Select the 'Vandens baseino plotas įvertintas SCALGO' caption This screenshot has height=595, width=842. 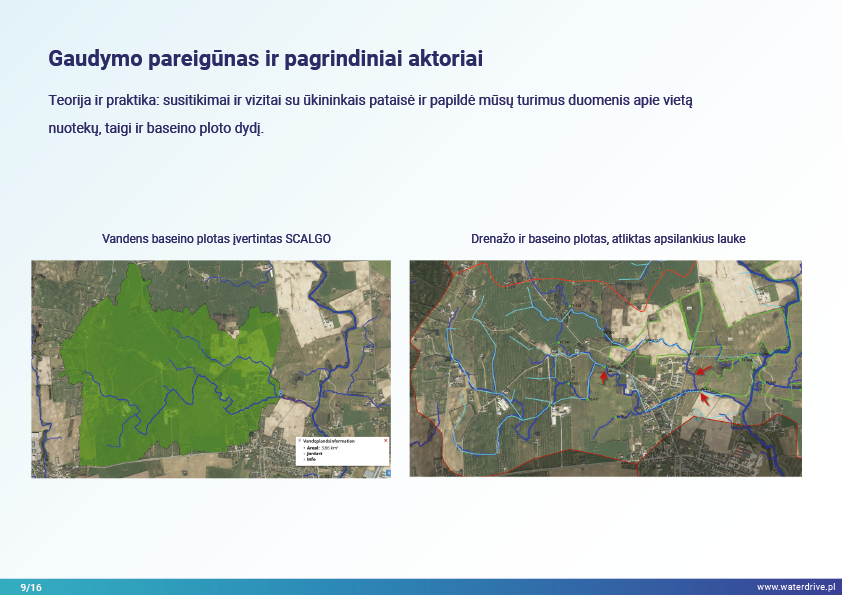pyautogui.click(x=216, y=239)
